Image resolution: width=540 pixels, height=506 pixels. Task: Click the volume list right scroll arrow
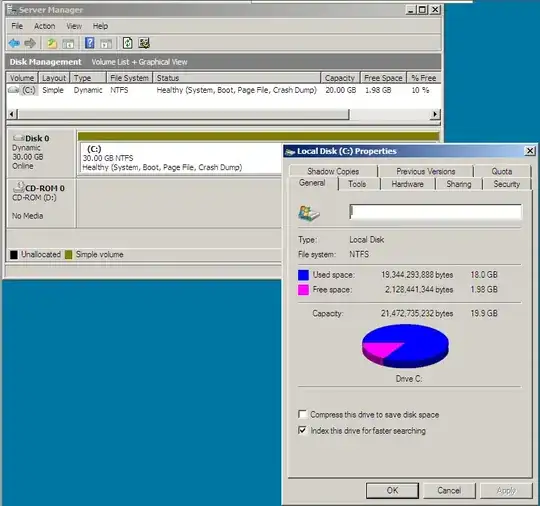pos(435,114)
